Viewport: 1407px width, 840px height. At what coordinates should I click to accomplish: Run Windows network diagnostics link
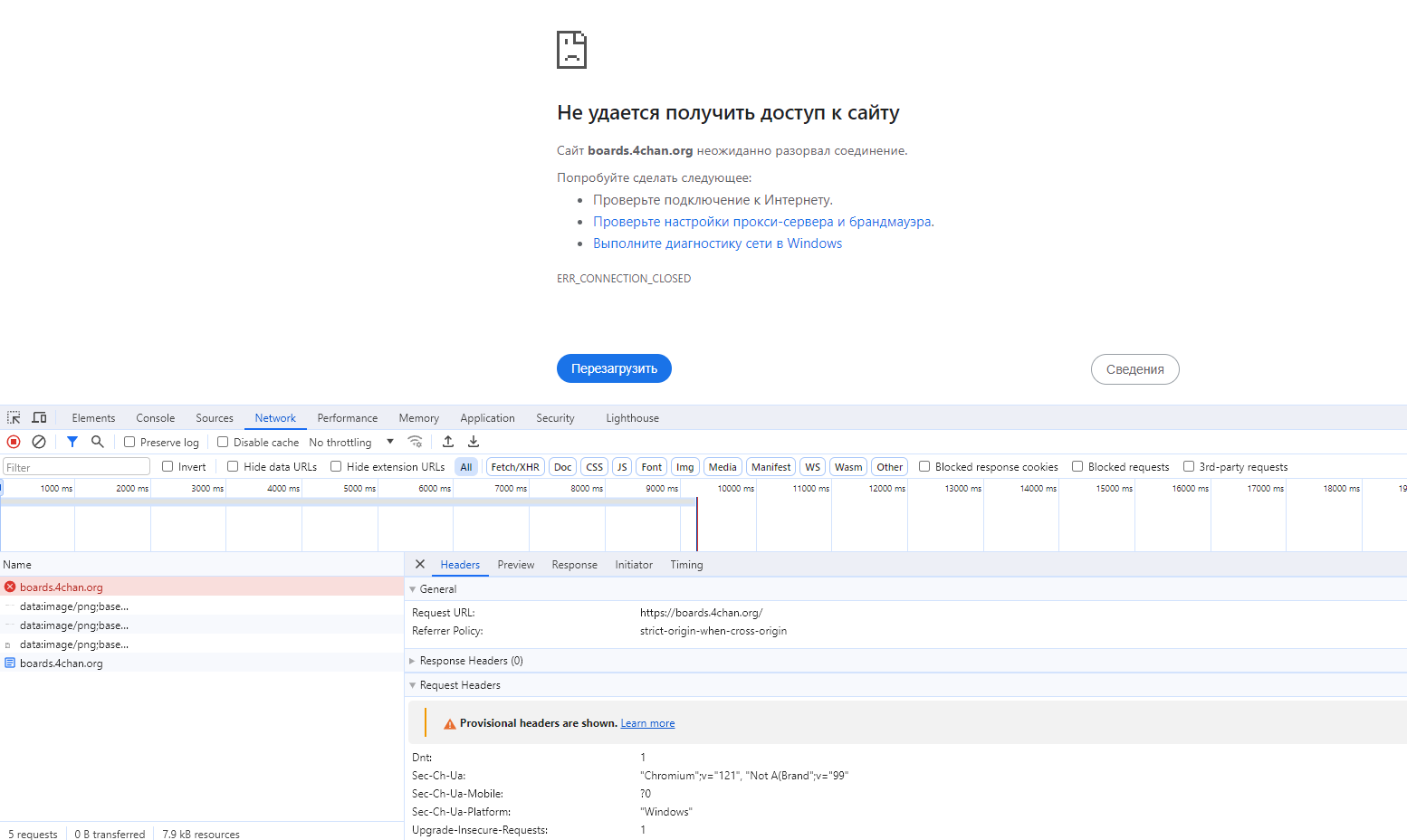pyautogui.click(x=717, y=243)
